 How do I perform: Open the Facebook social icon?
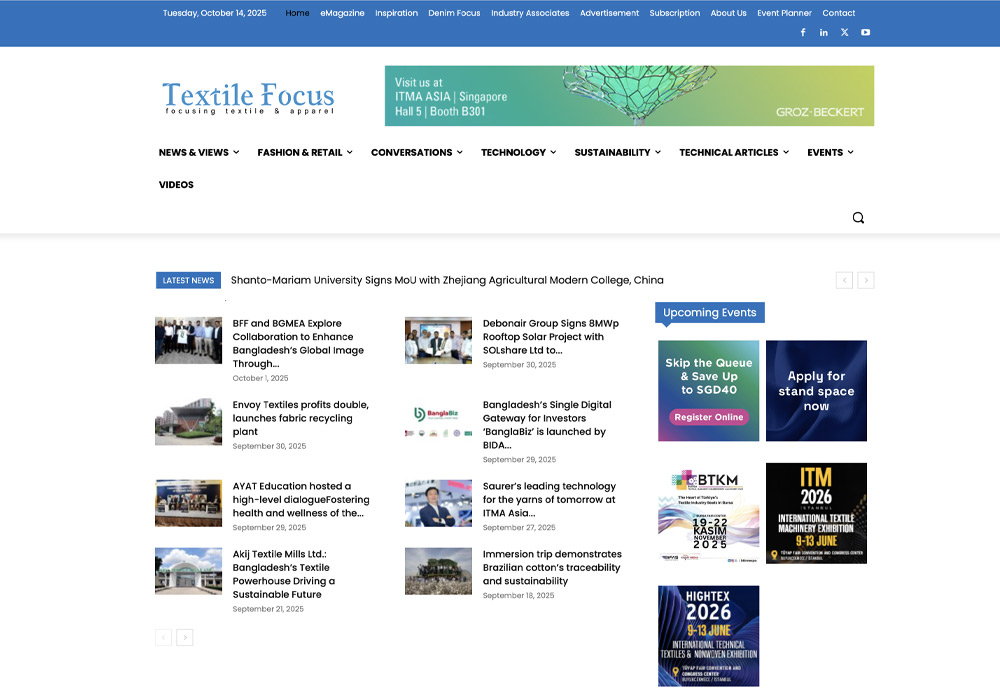(x=802, y=32)
